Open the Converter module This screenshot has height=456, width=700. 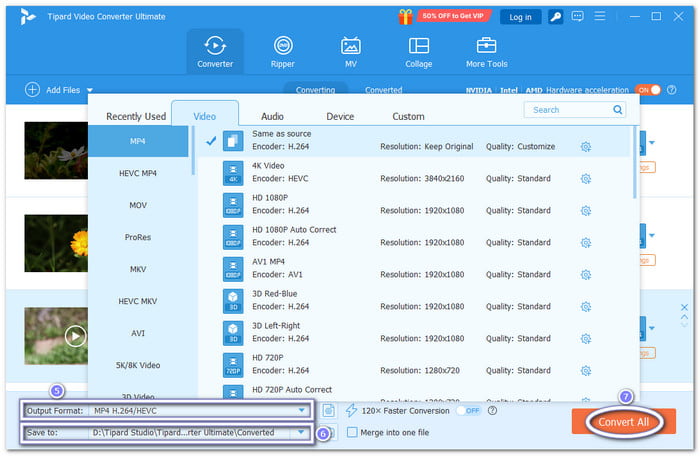(215, 52)
